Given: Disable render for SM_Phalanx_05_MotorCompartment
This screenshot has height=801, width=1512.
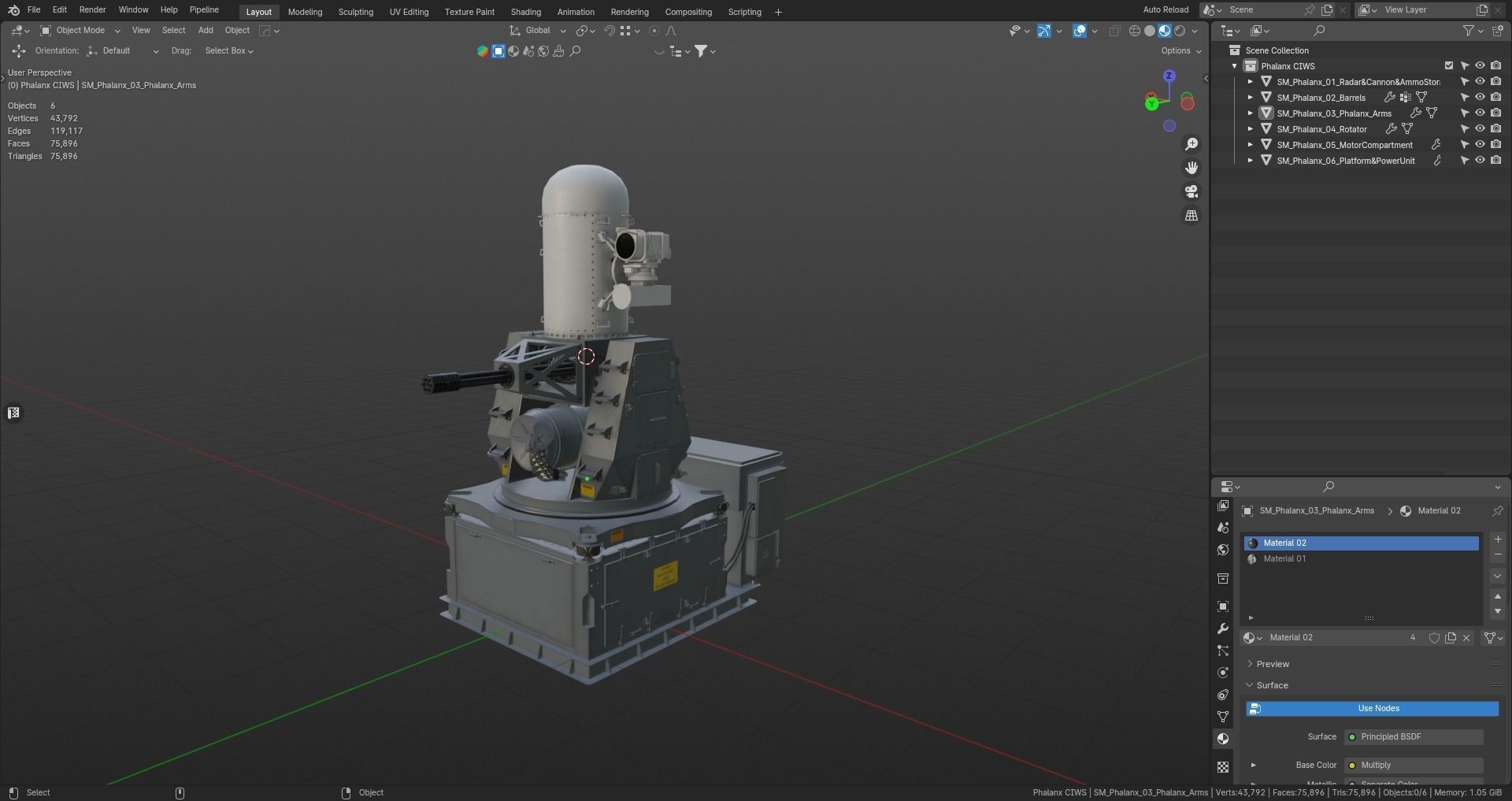Looking at the screenshot, I should 1495,145.
